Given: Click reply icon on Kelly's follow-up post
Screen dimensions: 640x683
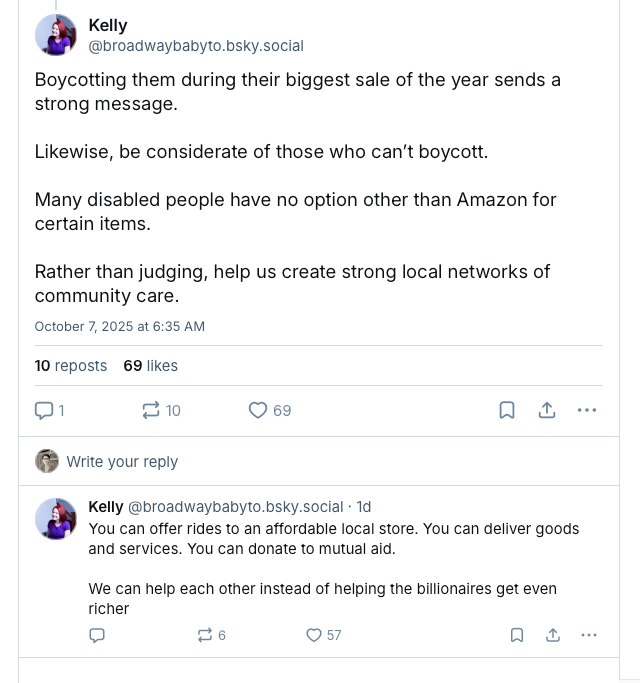Looking at the screenshot, I should (97, 635).
